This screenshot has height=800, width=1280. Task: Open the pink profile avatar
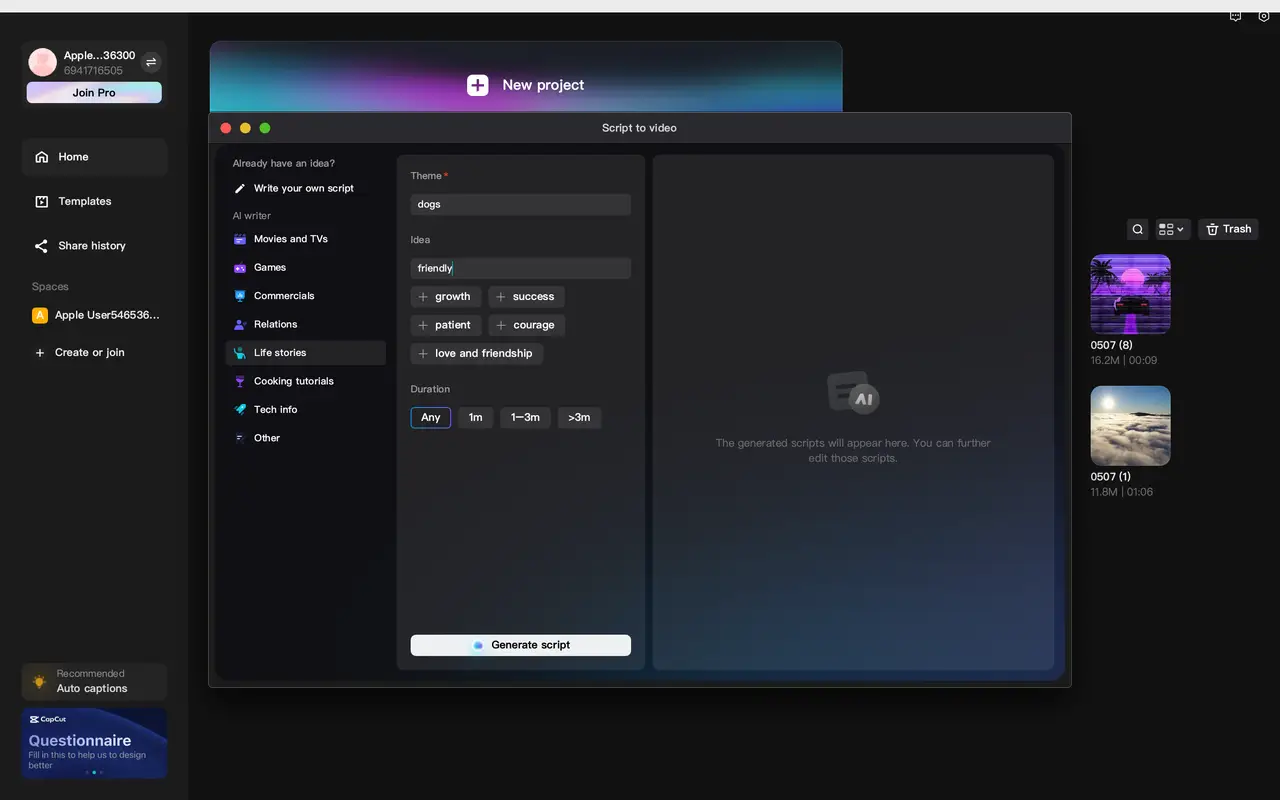point(43,62)
